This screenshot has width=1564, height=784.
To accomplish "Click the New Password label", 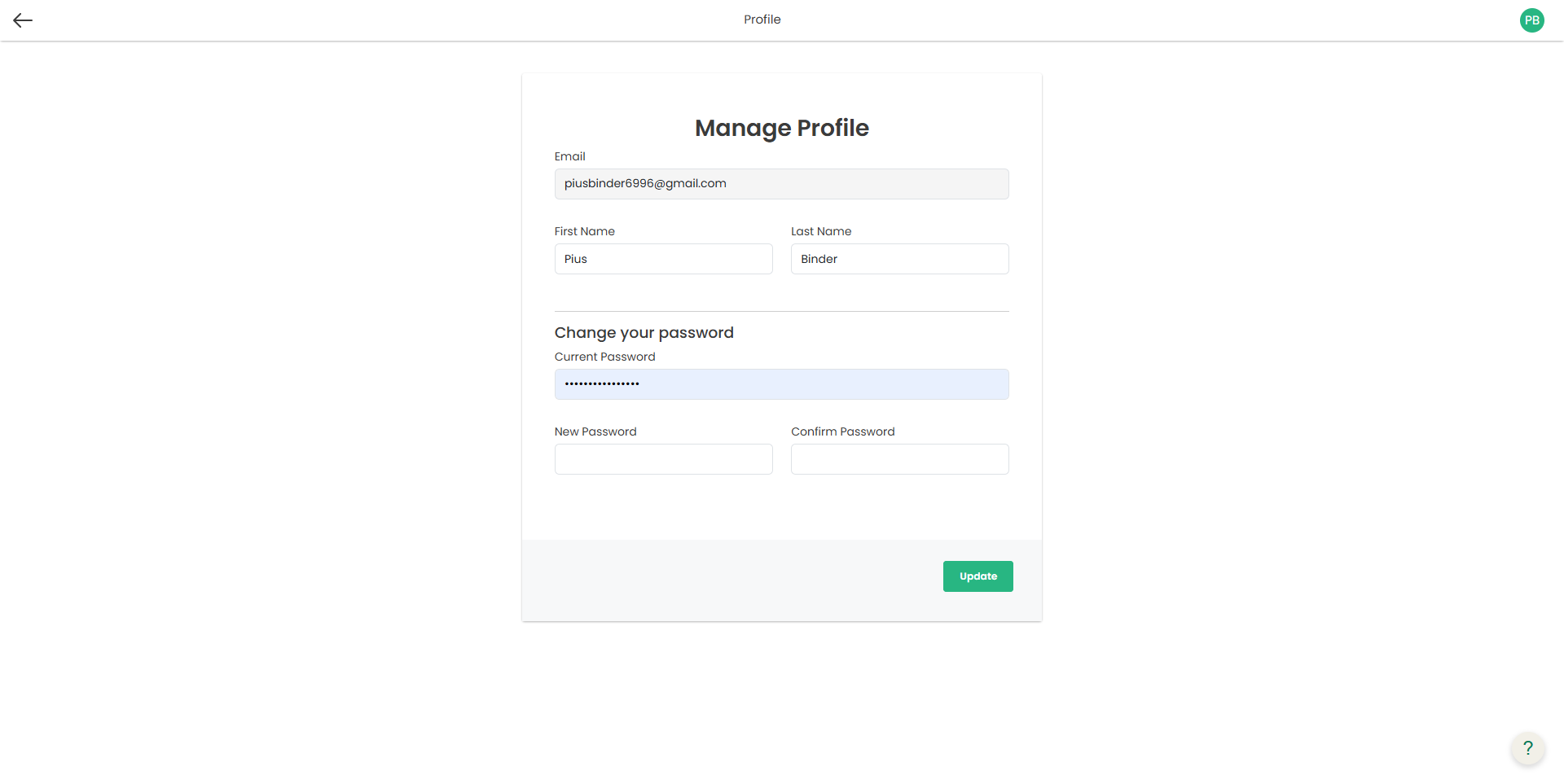I will (595, 431).
